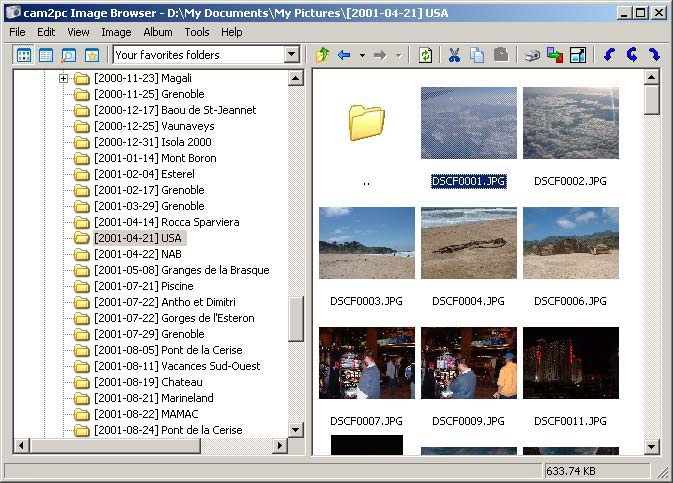Image resolution: width=673 pixels, height=483 pixels.
Task: Switch to thumbnail view mode icon
Action: pyautogui.click(x=23, y=55)
